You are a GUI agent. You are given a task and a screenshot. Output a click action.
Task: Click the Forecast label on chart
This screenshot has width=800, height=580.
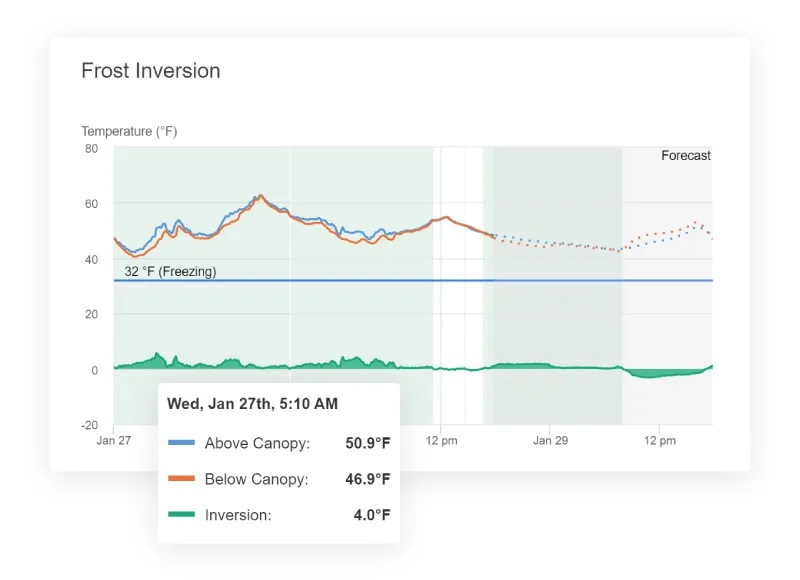coord(685,156)
